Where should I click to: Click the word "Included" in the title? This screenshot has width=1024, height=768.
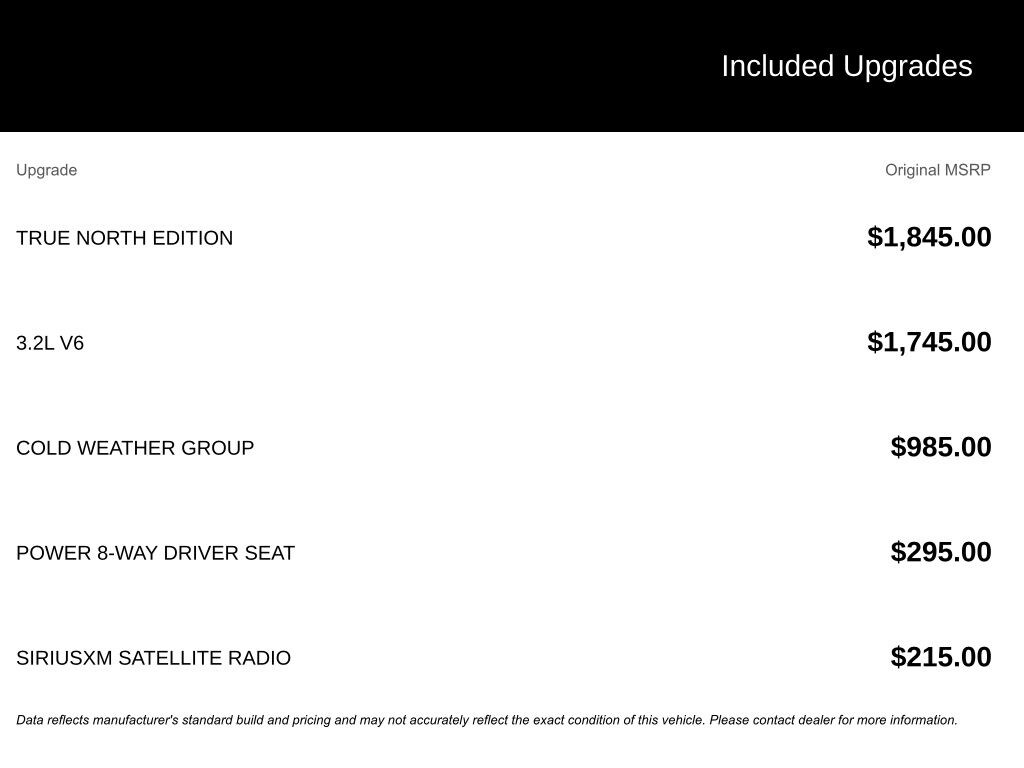[x=777, y=66]
